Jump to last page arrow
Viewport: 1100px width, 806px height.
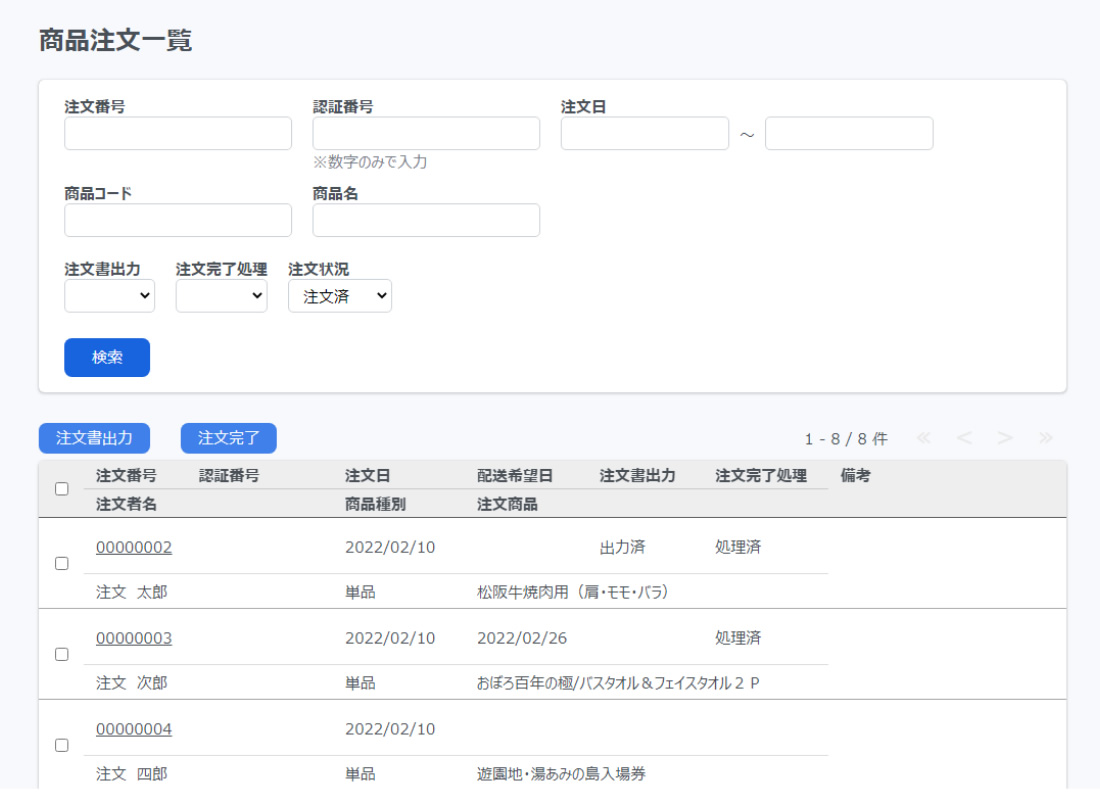[1046, 438]
